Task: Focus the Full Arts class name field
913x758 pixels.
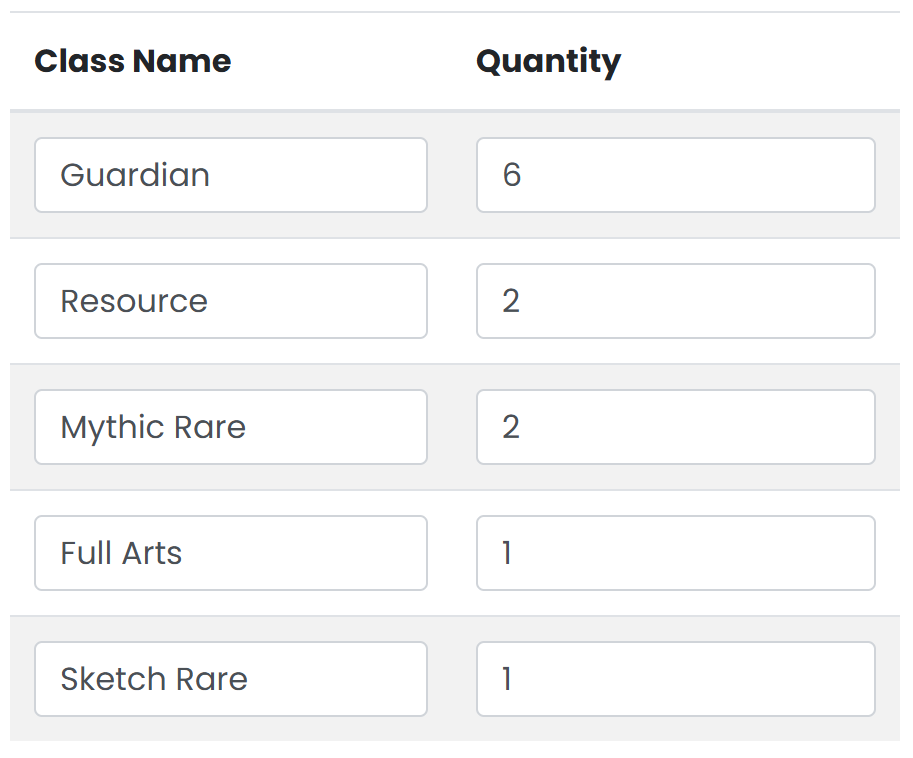Action: [x=230, y=553]
